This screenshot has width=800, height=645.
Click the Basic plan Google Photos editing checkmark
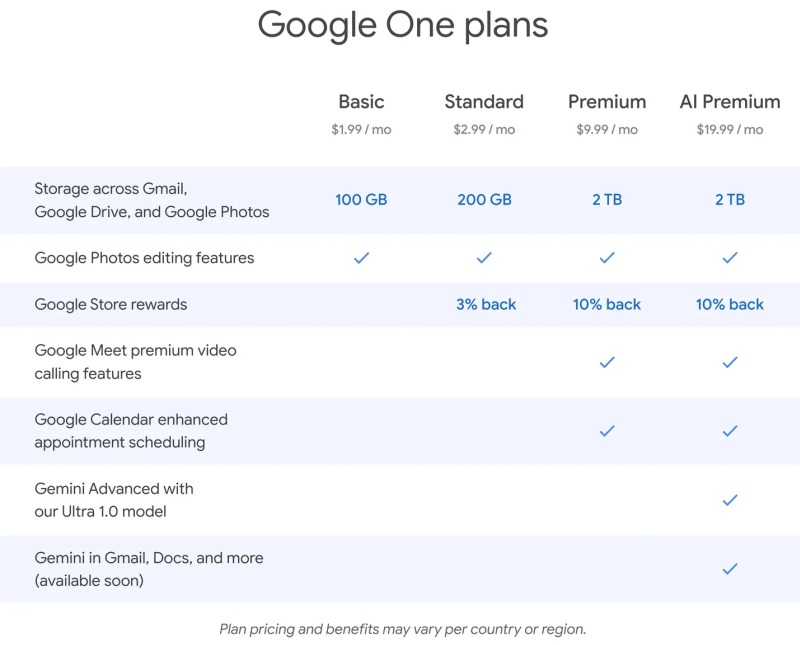pyautogui.click(x=361, y=258)
